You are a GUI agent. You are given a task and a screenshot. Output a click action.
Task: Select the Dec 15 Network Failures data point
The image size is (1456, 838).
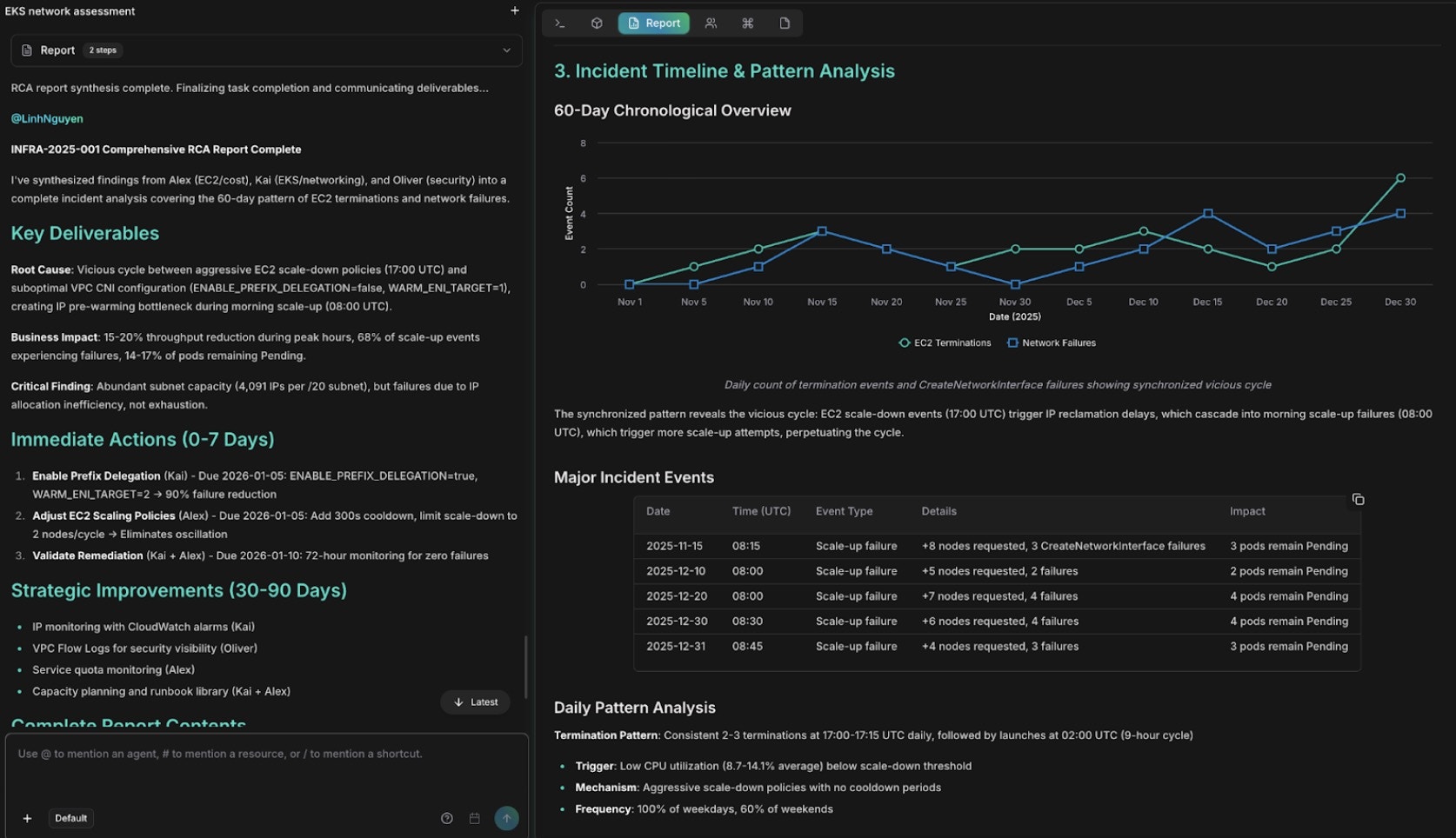pyautogui.click(x=1207, y=213)
